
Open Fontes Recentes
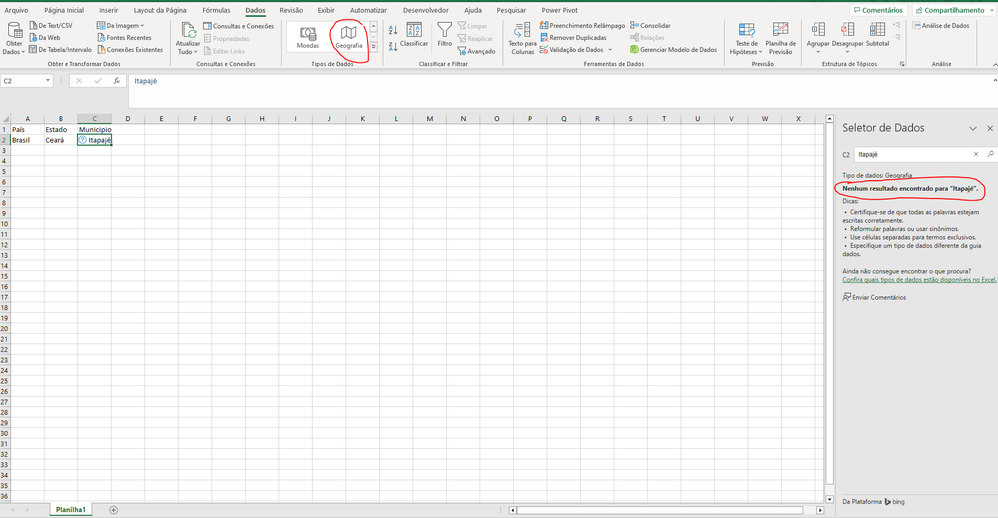(x=124, y=38)
